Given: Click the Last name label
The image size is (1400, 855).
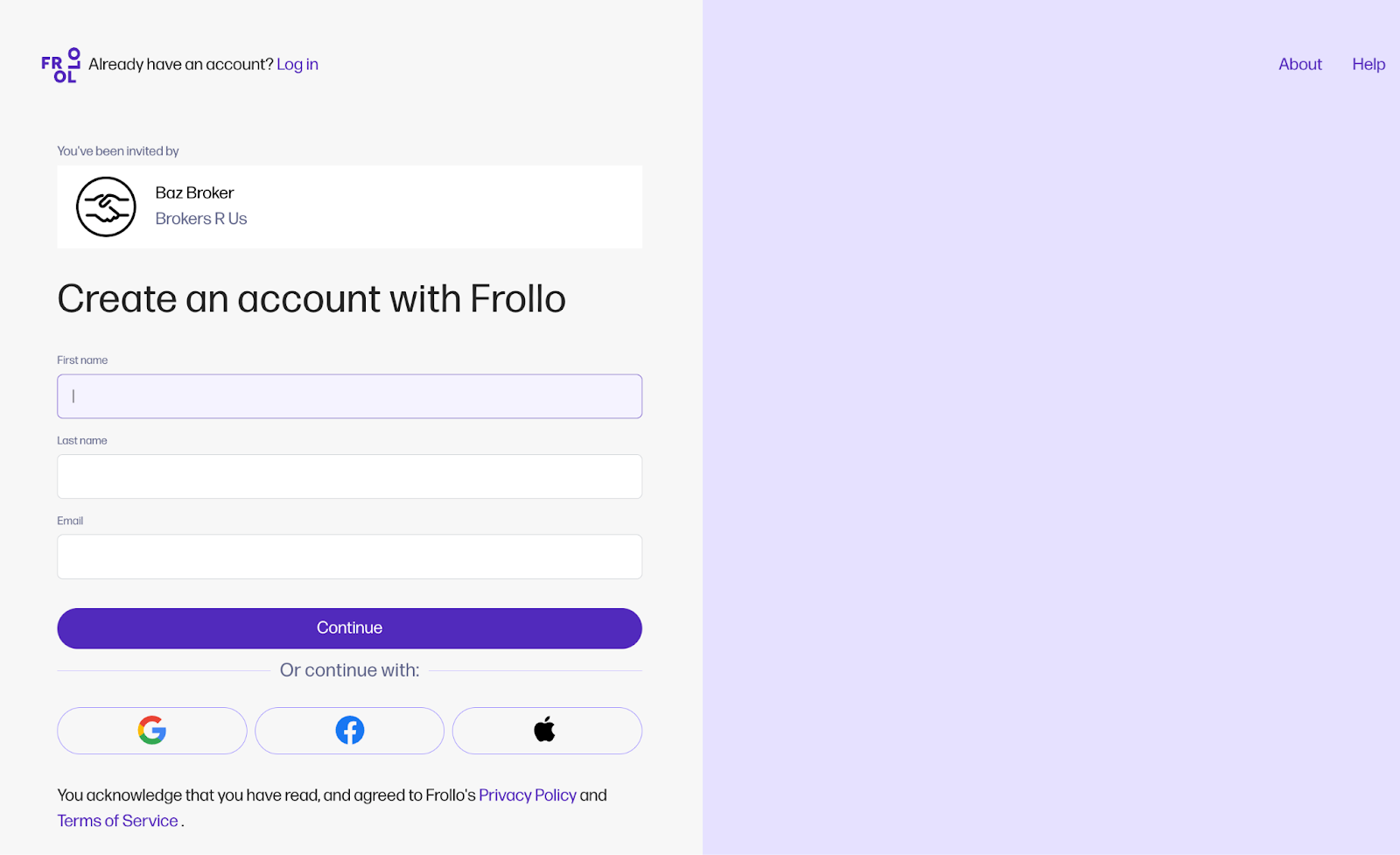Looking at the screenshot, I should click(82, 441).
